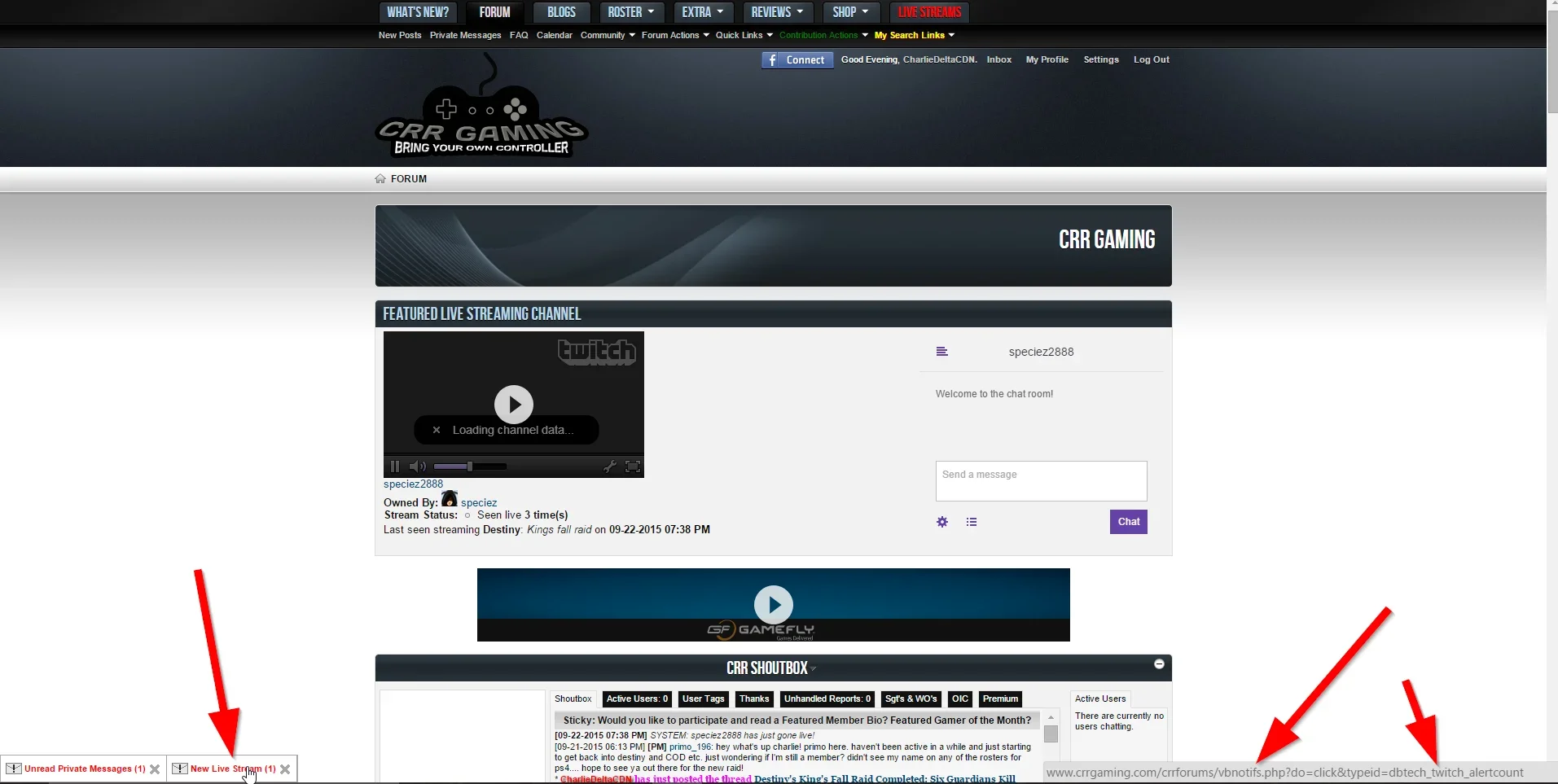
Task: Open the chat rooms list icon beside speciez2888
Action: [x=942, y=352]
